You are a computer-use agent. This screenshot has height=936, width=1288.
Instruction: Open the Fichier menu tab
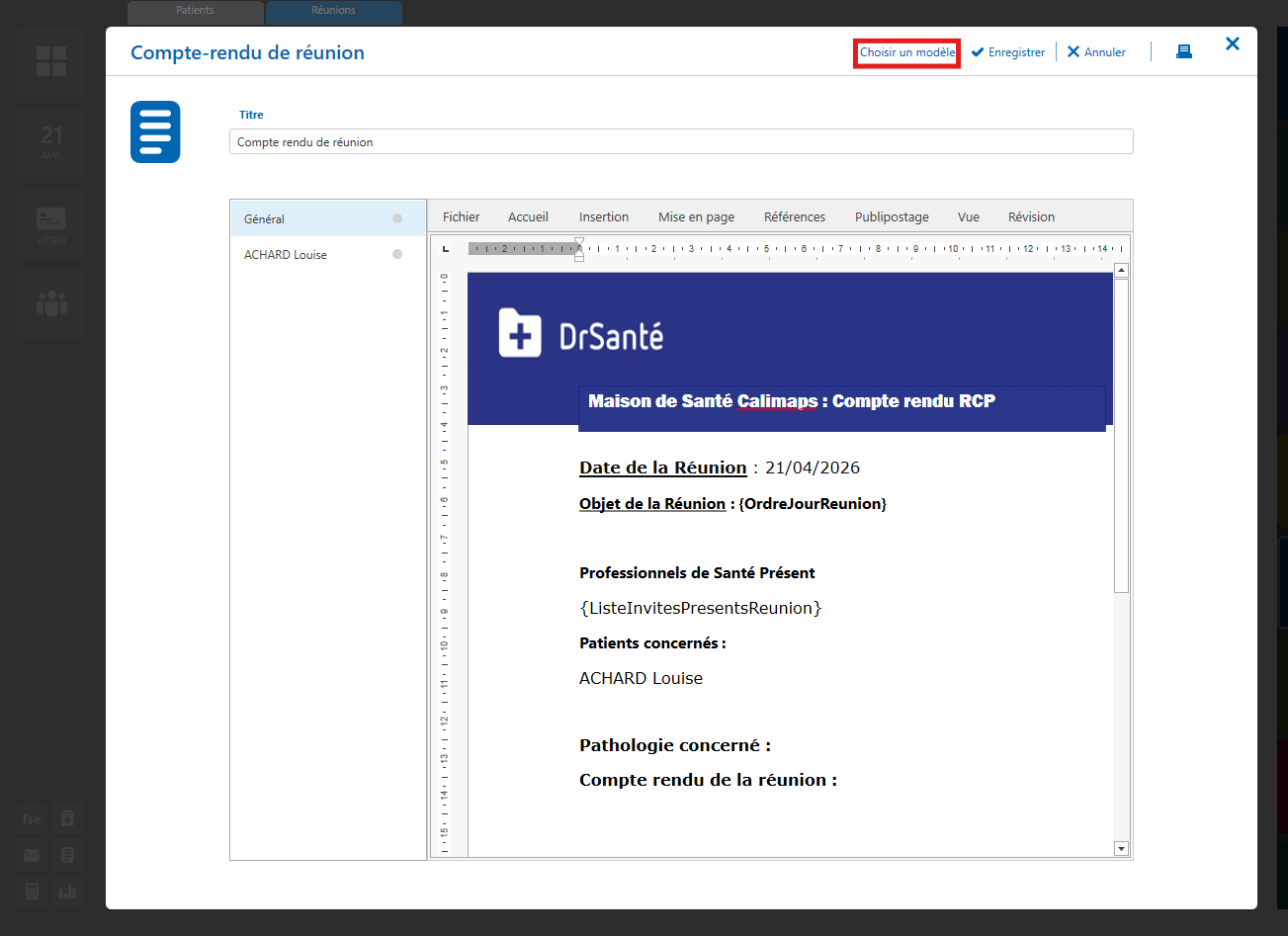[461, 216]
